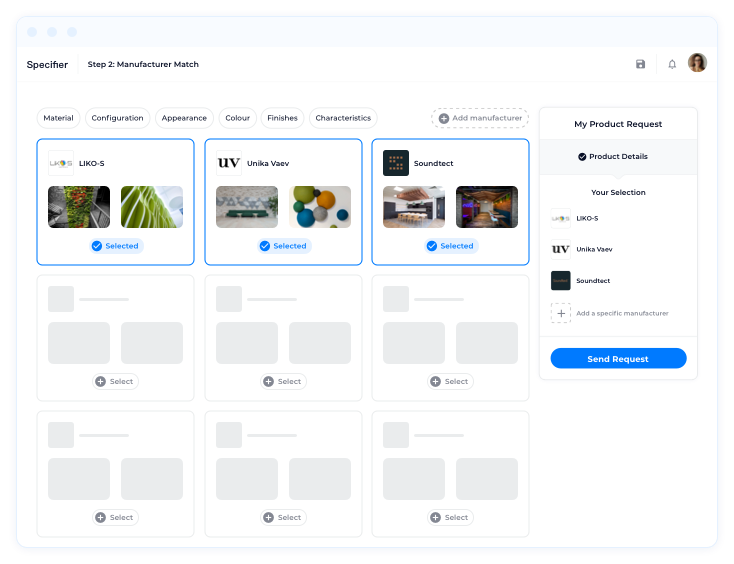Click plus icon to add specific manufacturer
The width and height of the screenshot is (734, 564).
click(561, 313)
